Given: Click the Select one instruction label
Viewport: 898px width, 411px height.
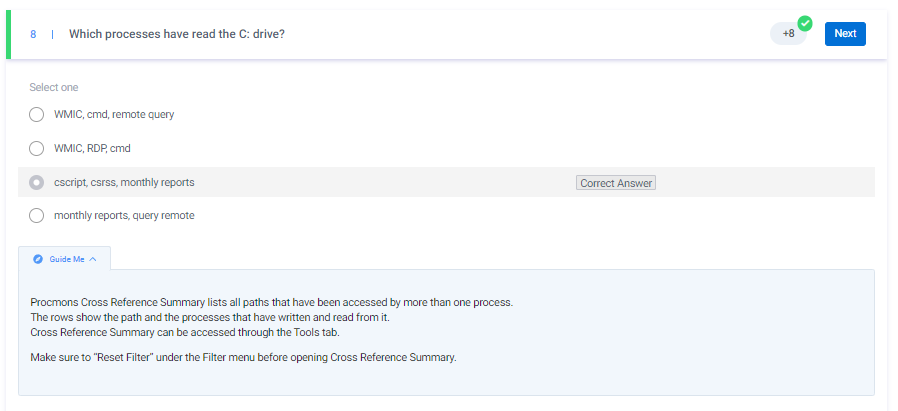Looking at the screenshot, I should [x=54, y=88].
